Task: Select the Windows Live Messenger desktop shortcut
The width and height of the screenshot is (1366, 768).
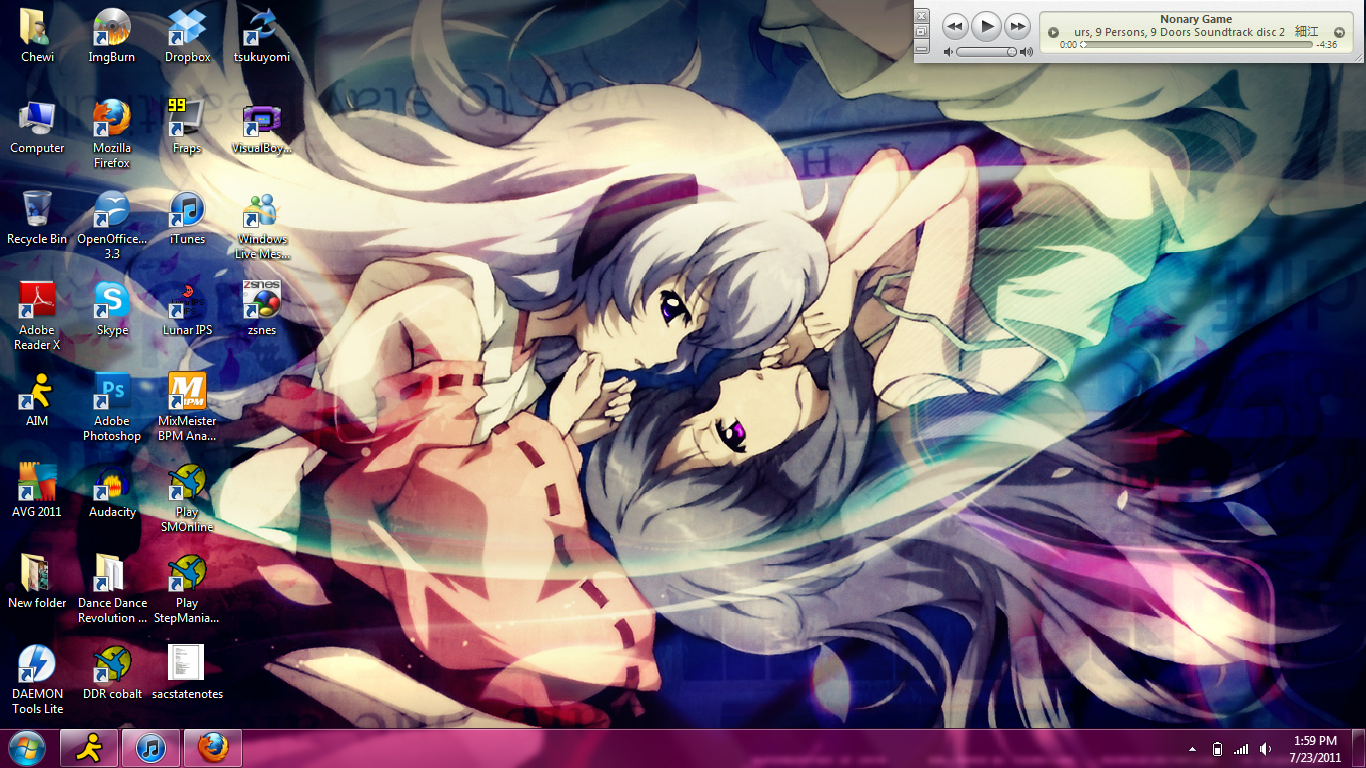Action: (262, 225)
